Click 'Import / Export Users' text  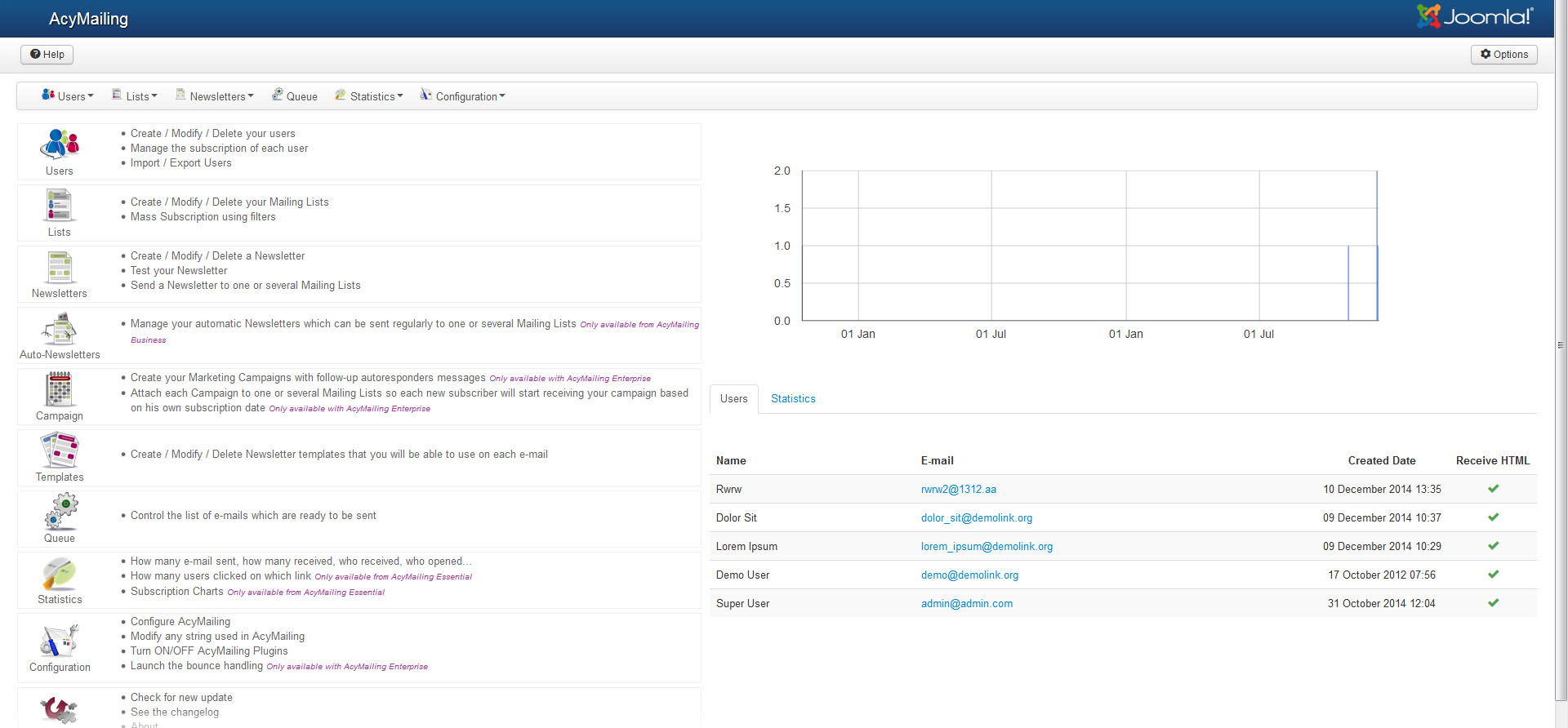180,163
